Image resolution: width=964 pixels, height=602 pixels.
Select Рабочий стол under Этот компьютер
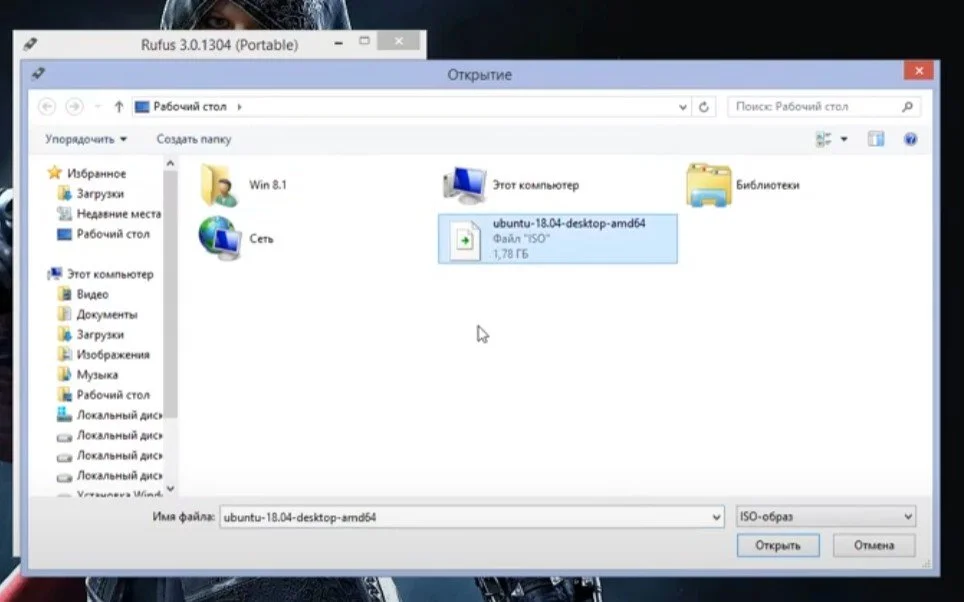tap(113, 395)
